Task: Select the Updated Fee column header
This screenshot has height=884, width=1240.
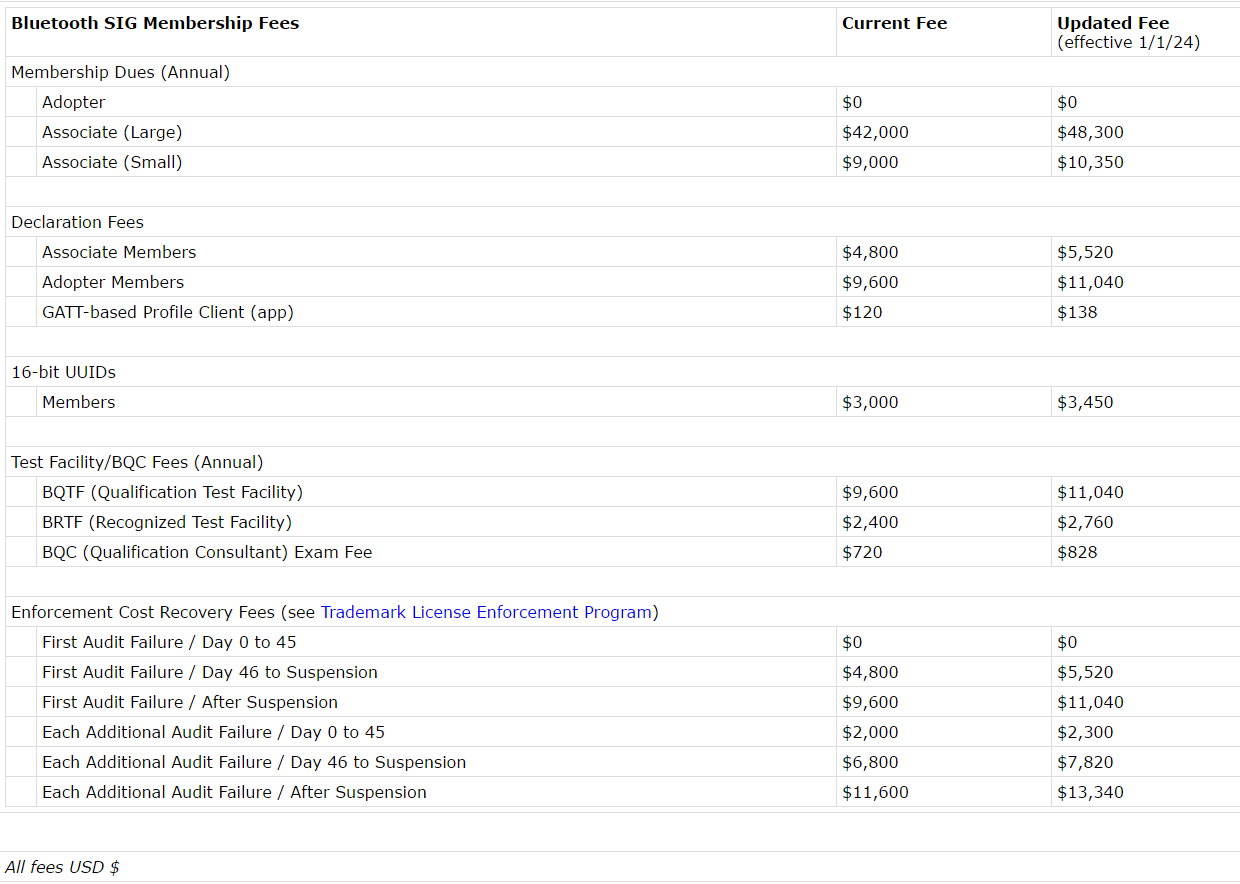Action: pyautogui.click(x=1112, y=23)
